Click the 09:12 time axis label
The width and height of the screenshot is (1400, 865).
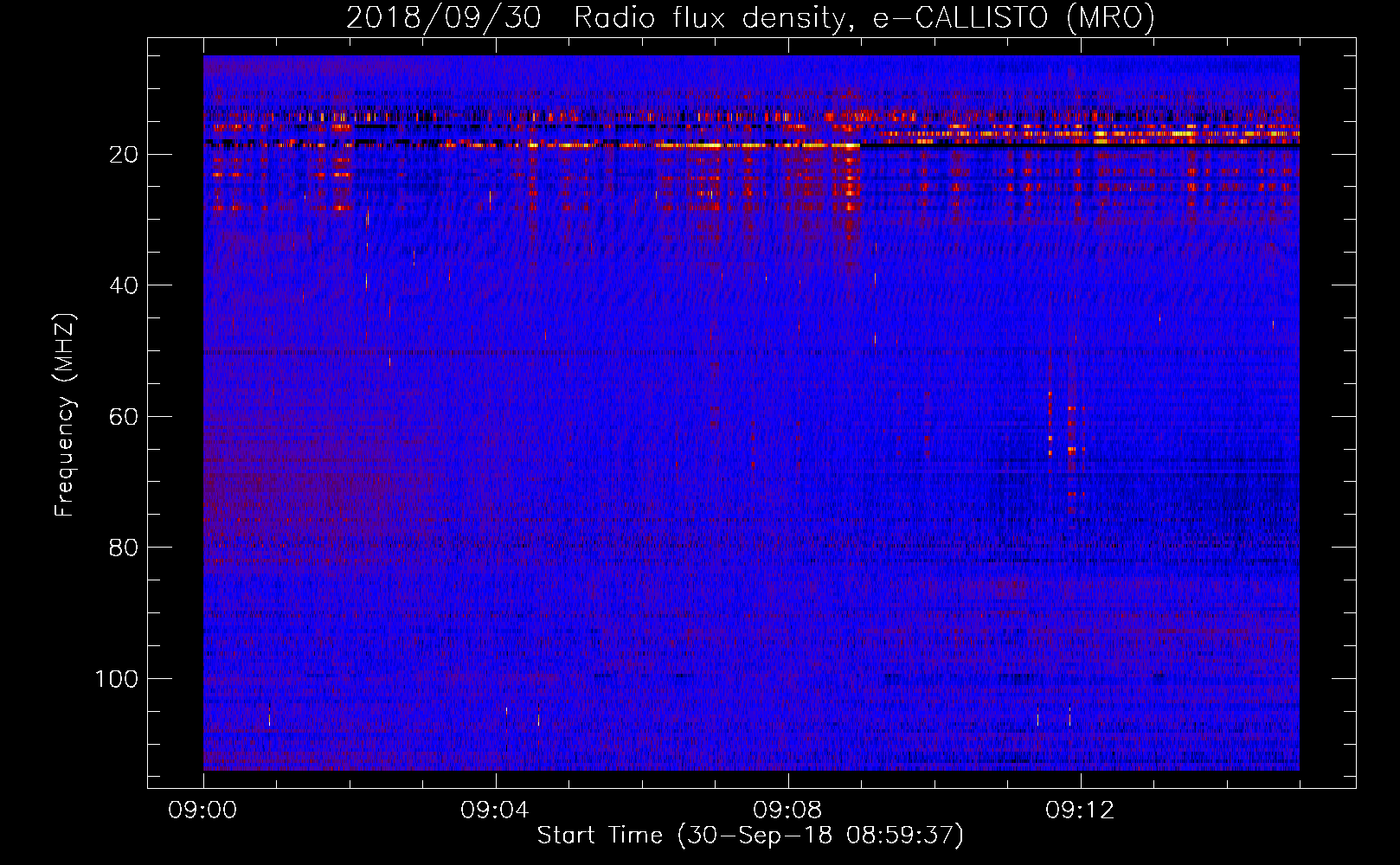tap(1081, 810)
